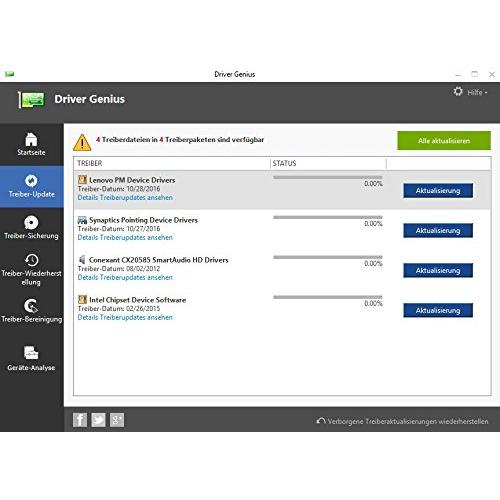
Task: Share via the Facebook icon
Action: [x=80, y=420]
